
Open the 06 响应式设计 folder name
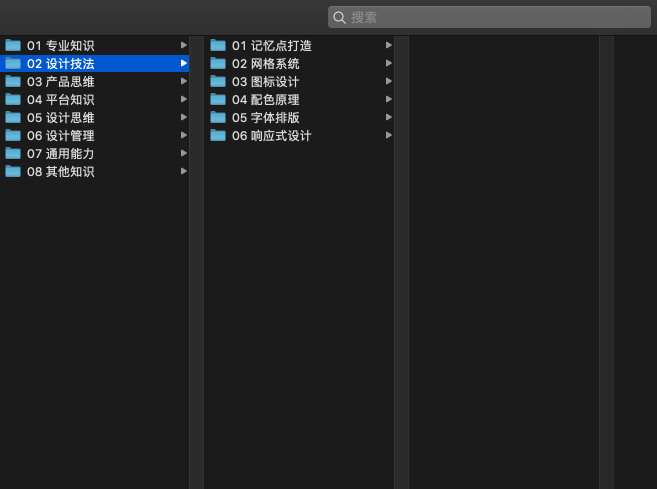coord(272,136)
